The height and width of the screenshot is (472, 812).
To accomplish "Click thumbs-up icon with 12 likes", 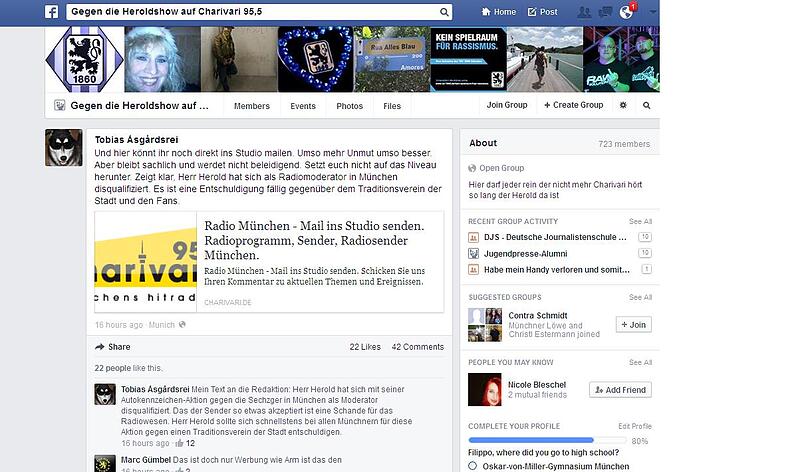I will tap(179, 444).
